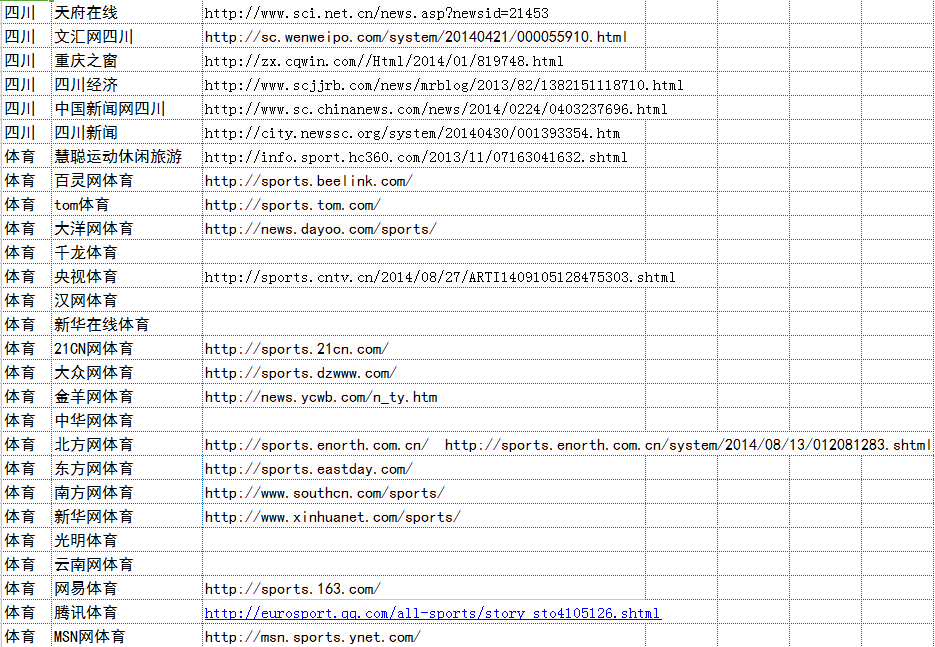The height and width of the screenshot is (647, 935).
Task: Select the 大众网体育 cell
Action: tap(126, 372)
